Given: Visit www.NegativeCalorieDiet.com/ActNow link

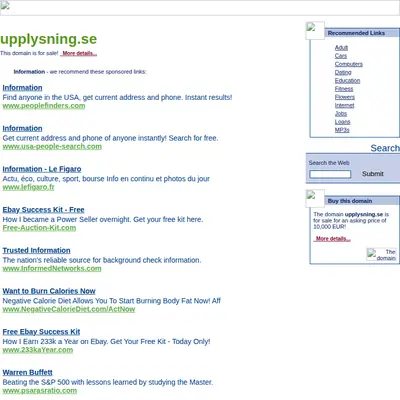Looking at the screenshot, I should point(69,309).
